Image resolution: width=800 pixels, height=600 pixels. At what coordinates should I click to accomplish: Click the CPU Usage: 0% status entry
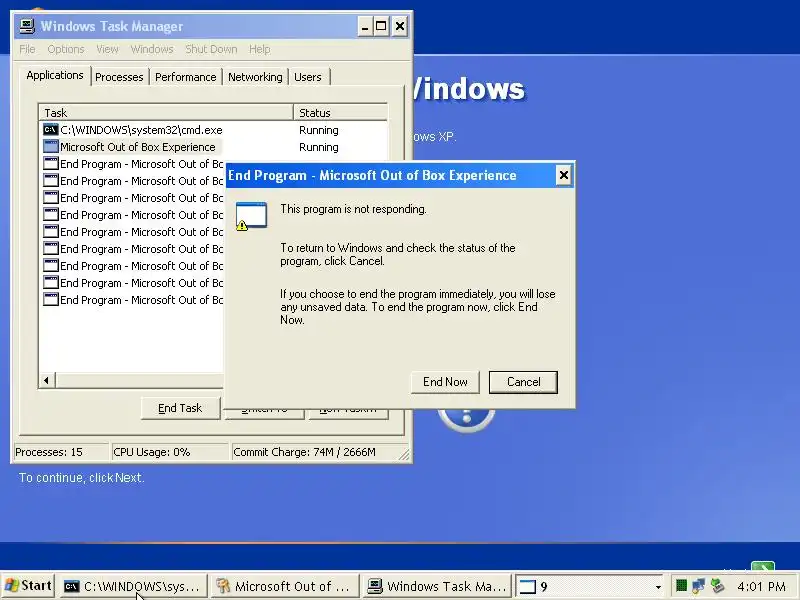point(169,452)
